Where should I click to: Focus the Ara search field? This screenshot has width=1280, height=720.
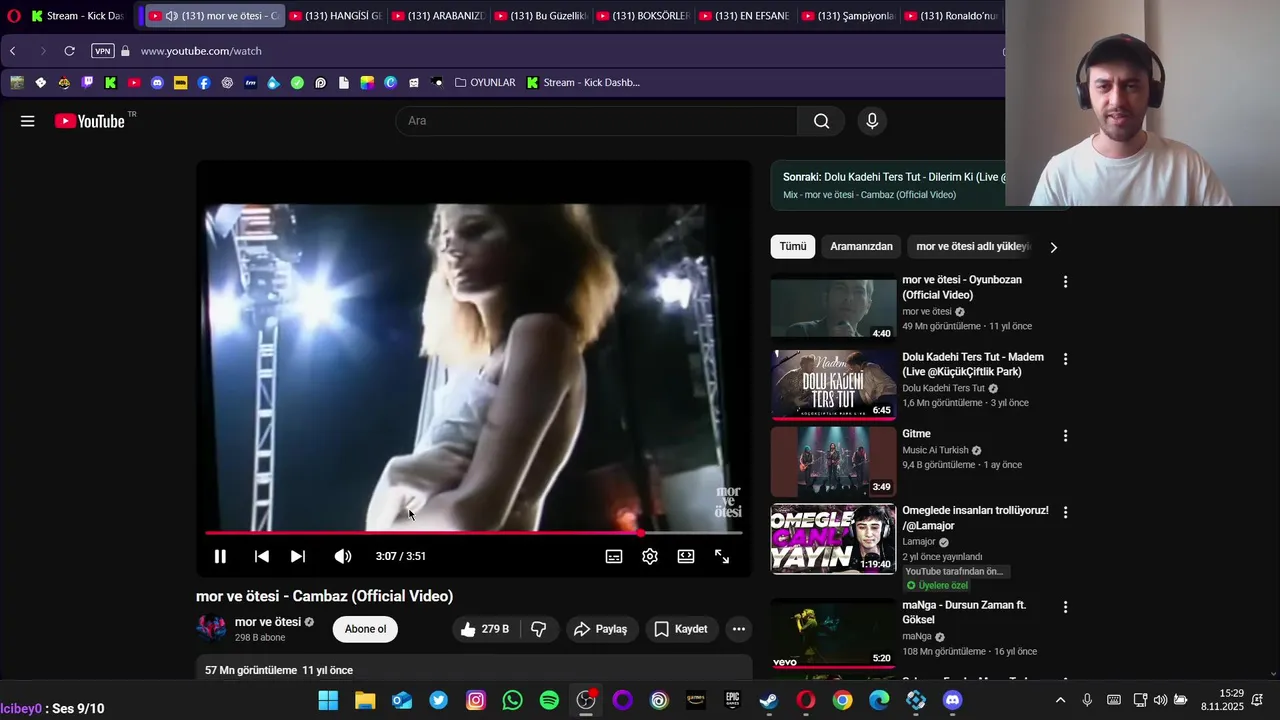point(596,121)
